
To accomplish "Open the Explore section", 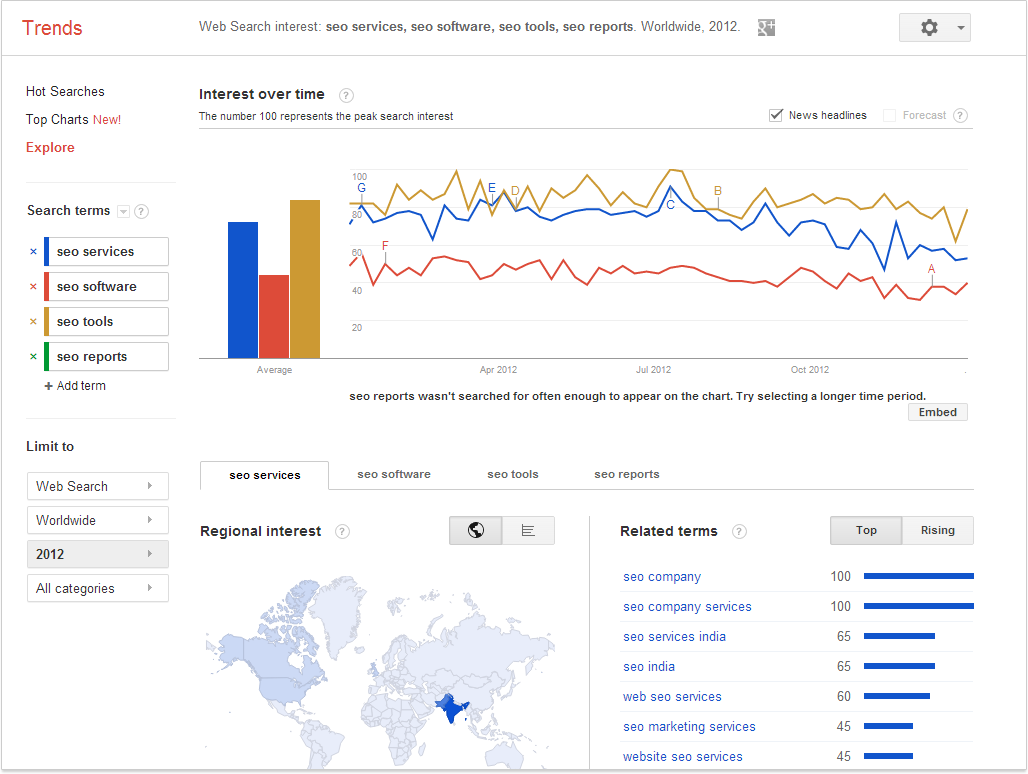I will 50,147.
